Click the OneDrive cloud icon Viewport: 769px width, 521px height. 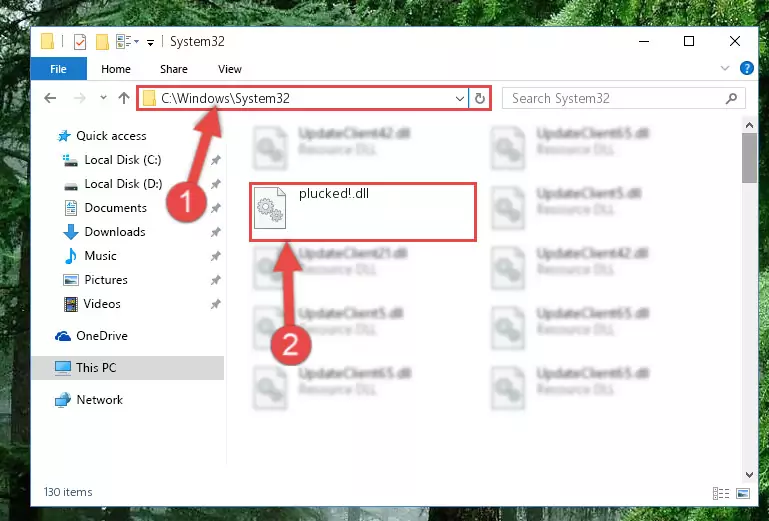click(x=63, y=336)
